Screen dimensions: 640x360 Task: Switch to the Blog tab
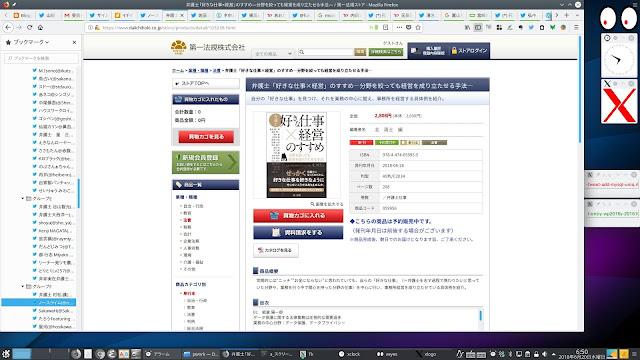pyautogui.click(x=22, y=15)
